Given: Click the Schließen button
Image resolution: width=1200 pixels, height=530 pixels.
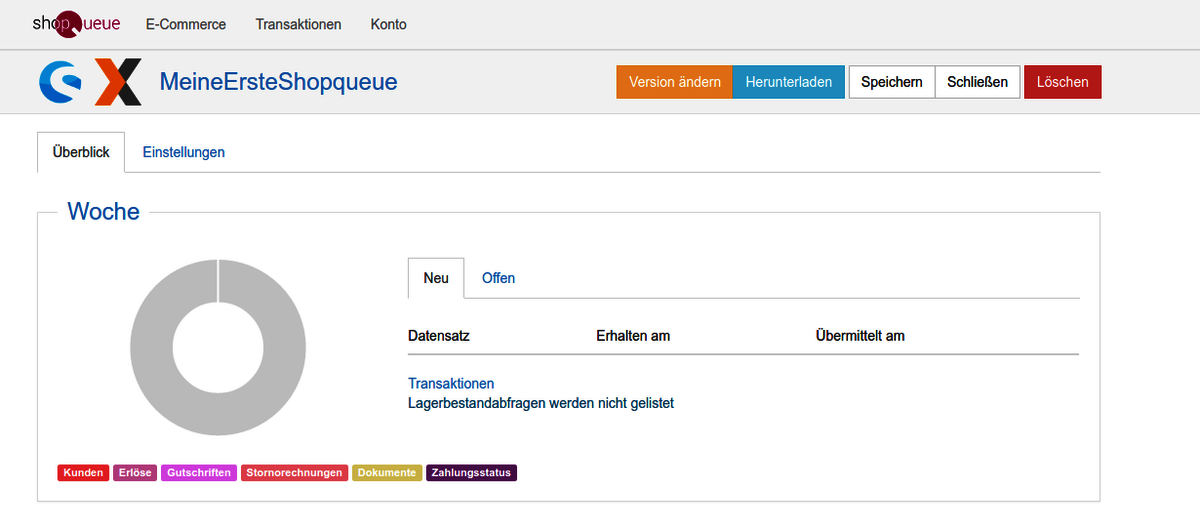Looking at the screenshot, I should pos(978,82).
